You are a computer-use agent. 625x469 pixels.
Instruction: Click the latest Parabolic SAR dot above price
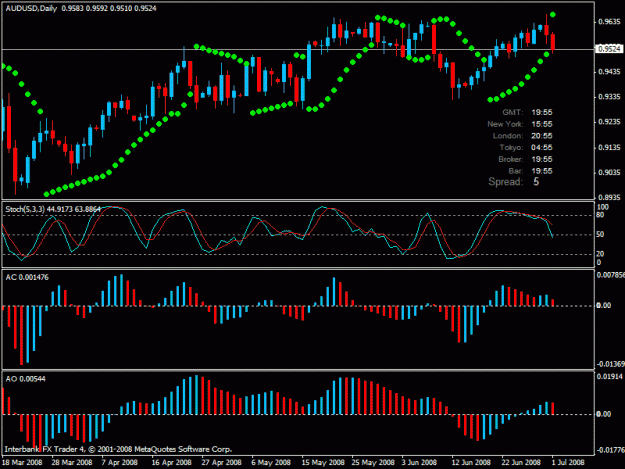point(553,14)
